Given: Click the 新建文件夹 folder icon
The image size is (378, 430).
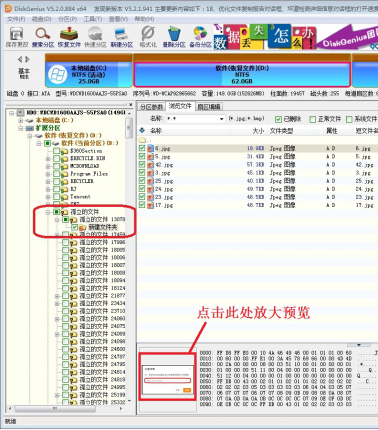Looking at the screenshot, I should tap(83, 227).
